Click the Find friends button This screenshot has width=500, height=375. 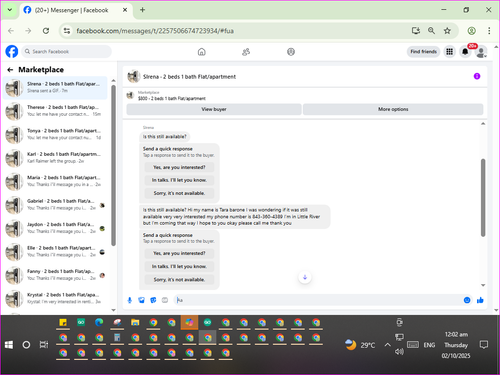[x=423, y=52]
